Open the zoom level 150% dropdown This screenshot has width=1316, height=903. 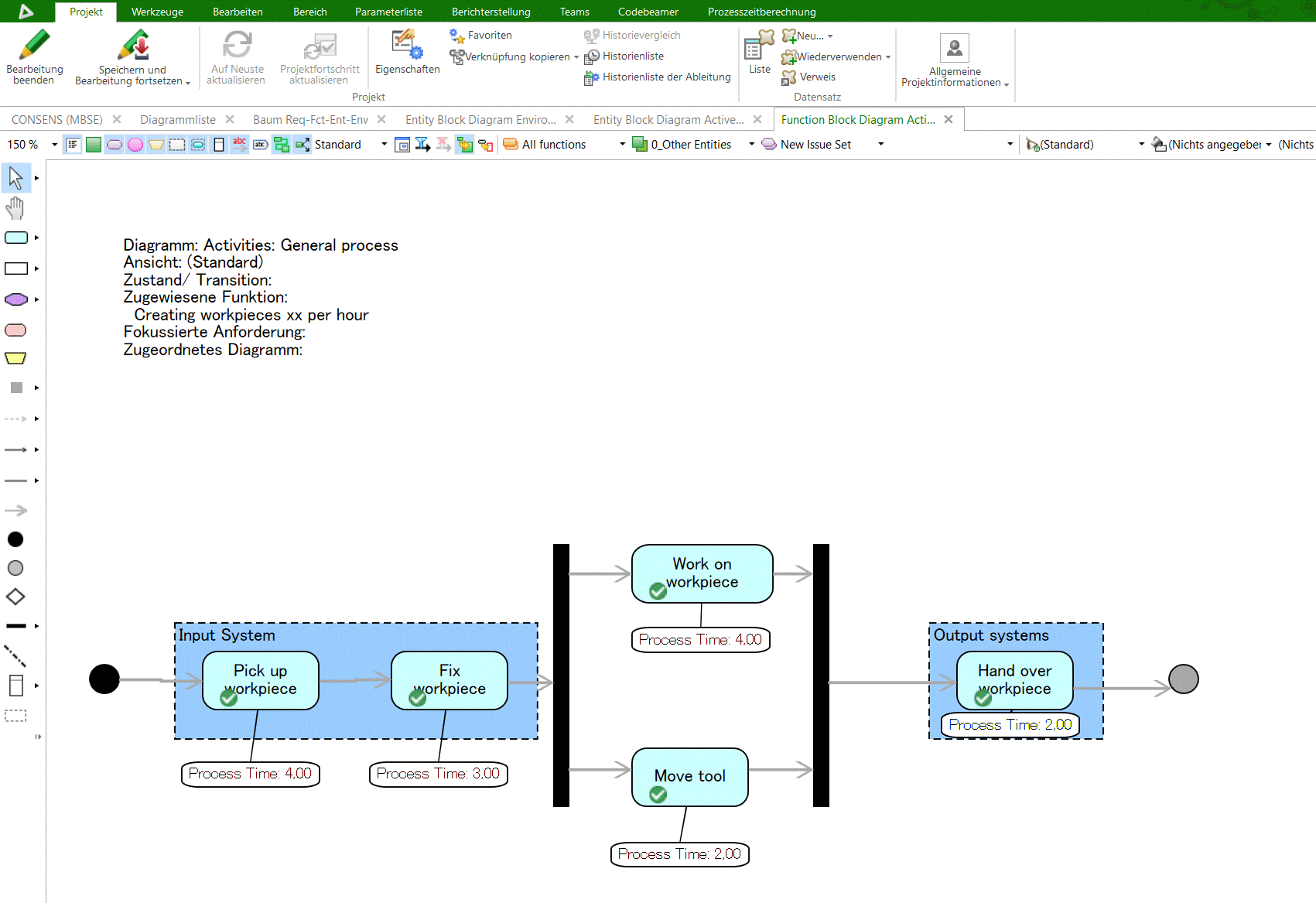[x=53, y=144]
